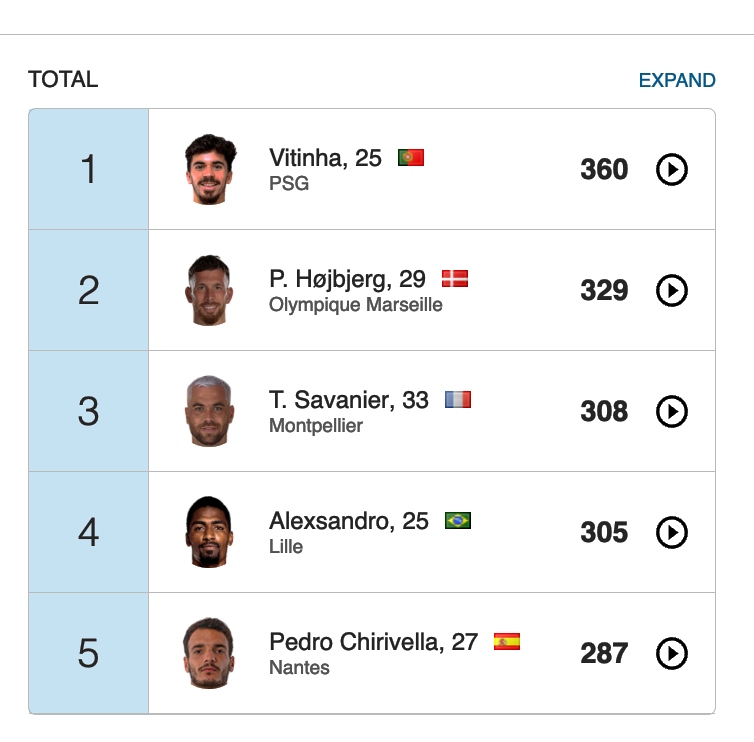
Task: Click Spain flag beside Pedro Chirivella
Action: tap(507, 642)
